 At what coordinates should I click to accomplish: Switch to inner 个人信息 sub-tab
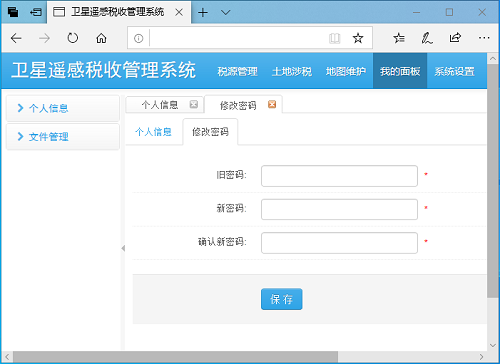coord(153,132)
